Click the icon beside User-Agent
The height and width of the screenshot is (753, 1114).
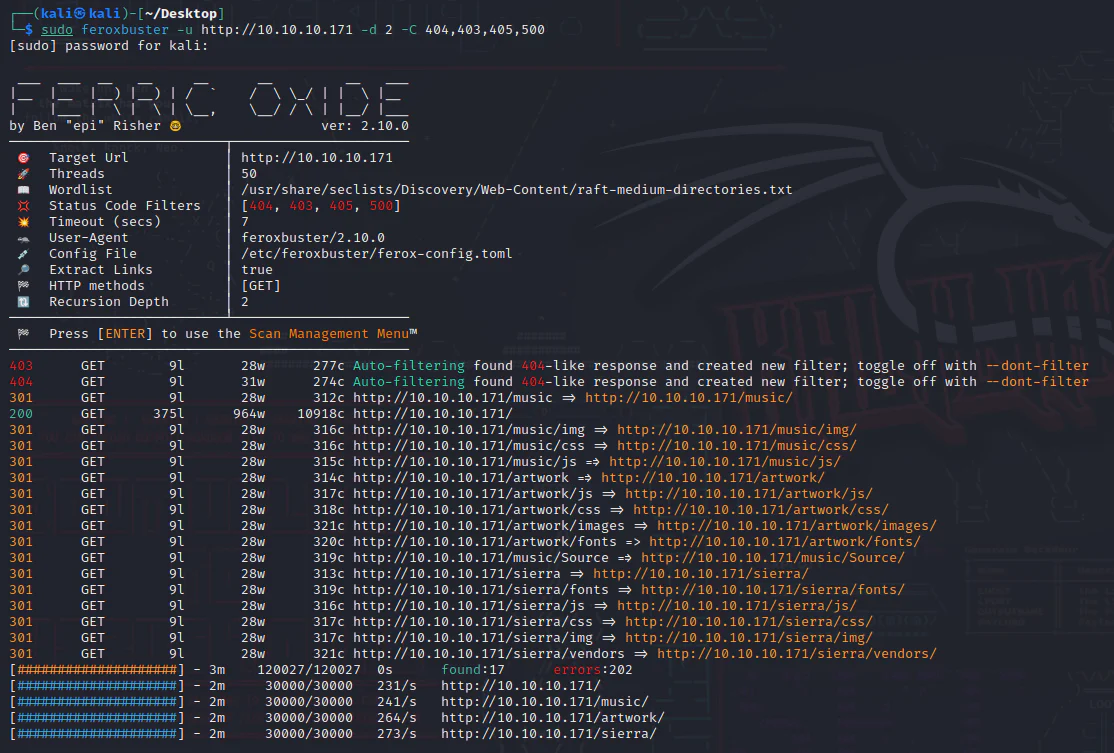tap(23, 238)
